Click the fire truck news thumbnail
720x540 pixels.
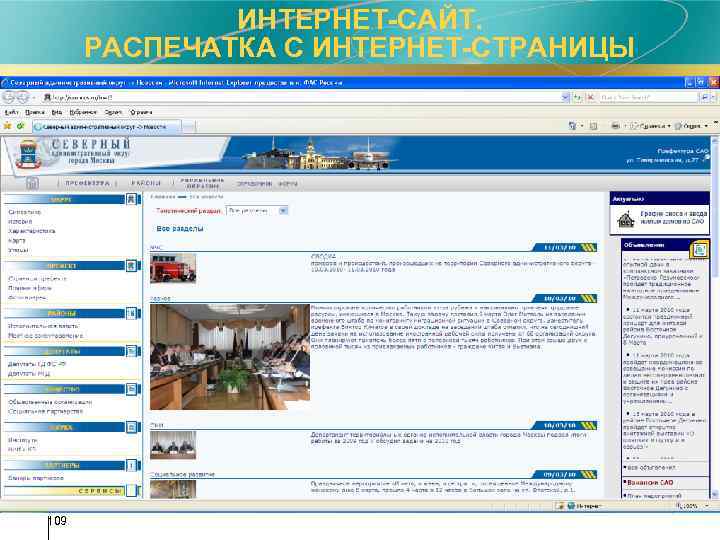(173, 268)
